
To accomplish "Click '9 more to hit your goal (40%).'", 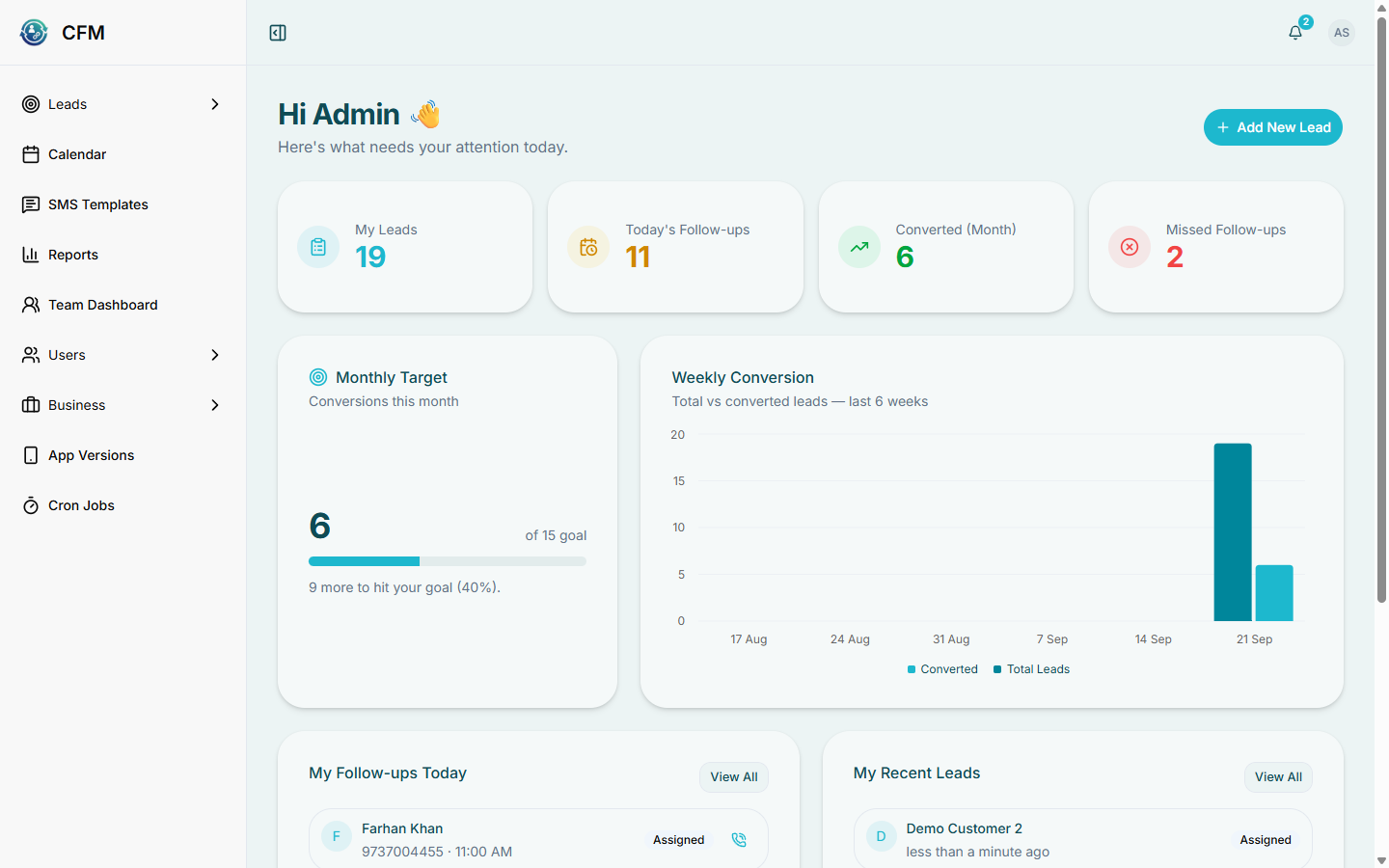I will coord(404,587).
